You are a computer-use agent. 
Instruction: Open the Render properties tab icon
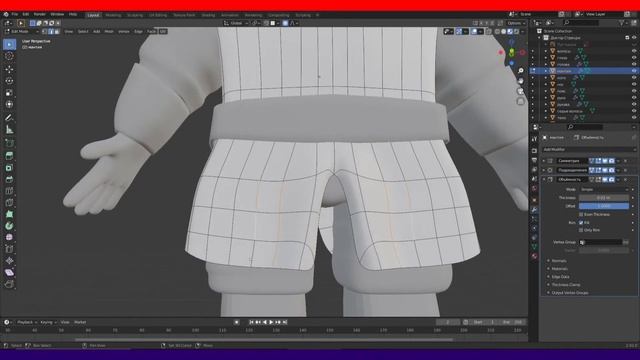534,150
